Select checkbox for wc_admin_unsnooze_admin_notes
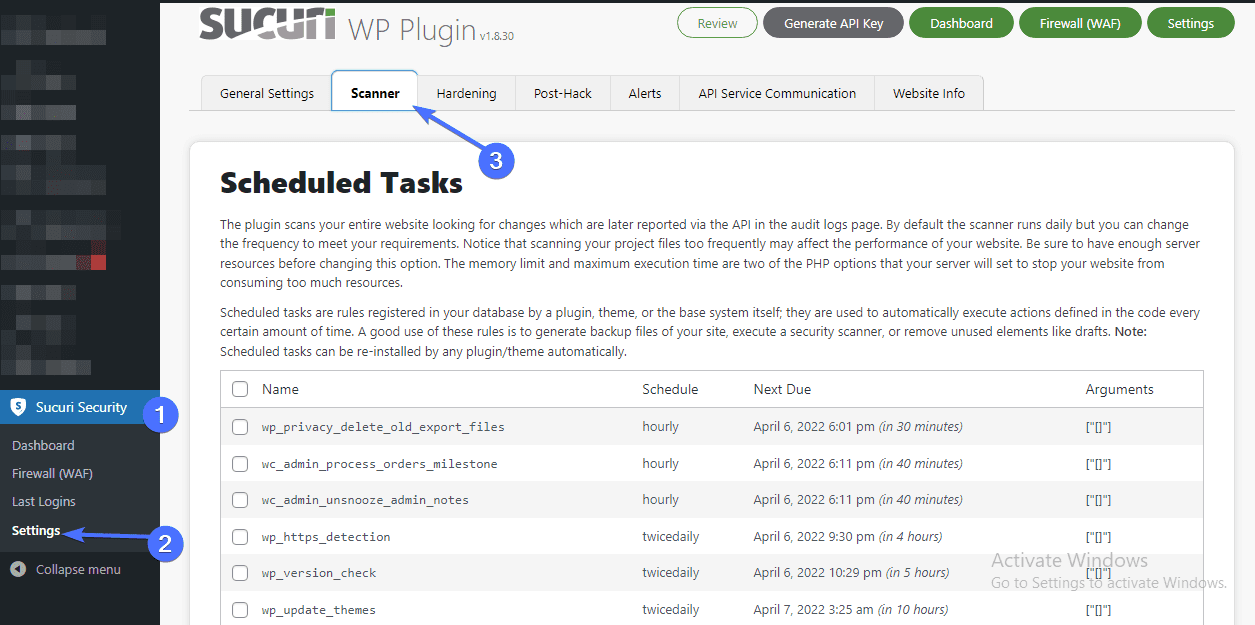The width and height of the screenshot is (1255, 625). pyautogui.click(x=240, y=500)
